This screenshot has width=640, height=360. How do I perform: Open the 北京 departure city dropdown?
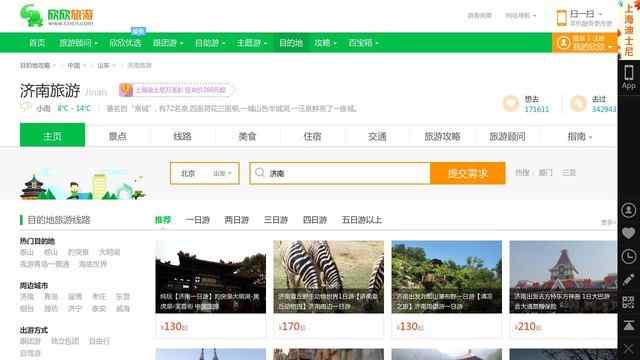pyautogui.click(x=205, y=173)
